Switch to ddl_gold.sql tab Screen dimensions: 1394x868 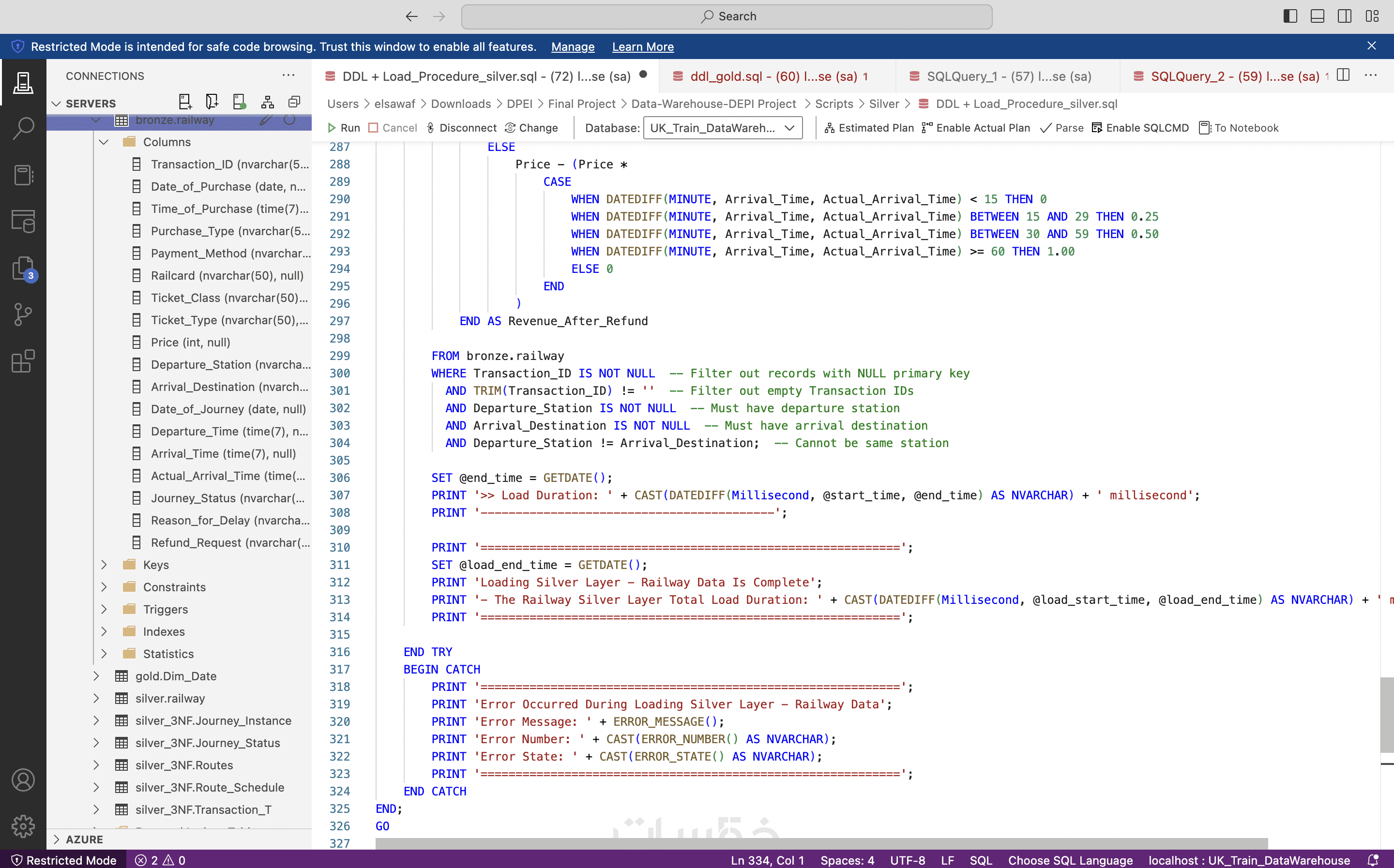coord(772,76)
